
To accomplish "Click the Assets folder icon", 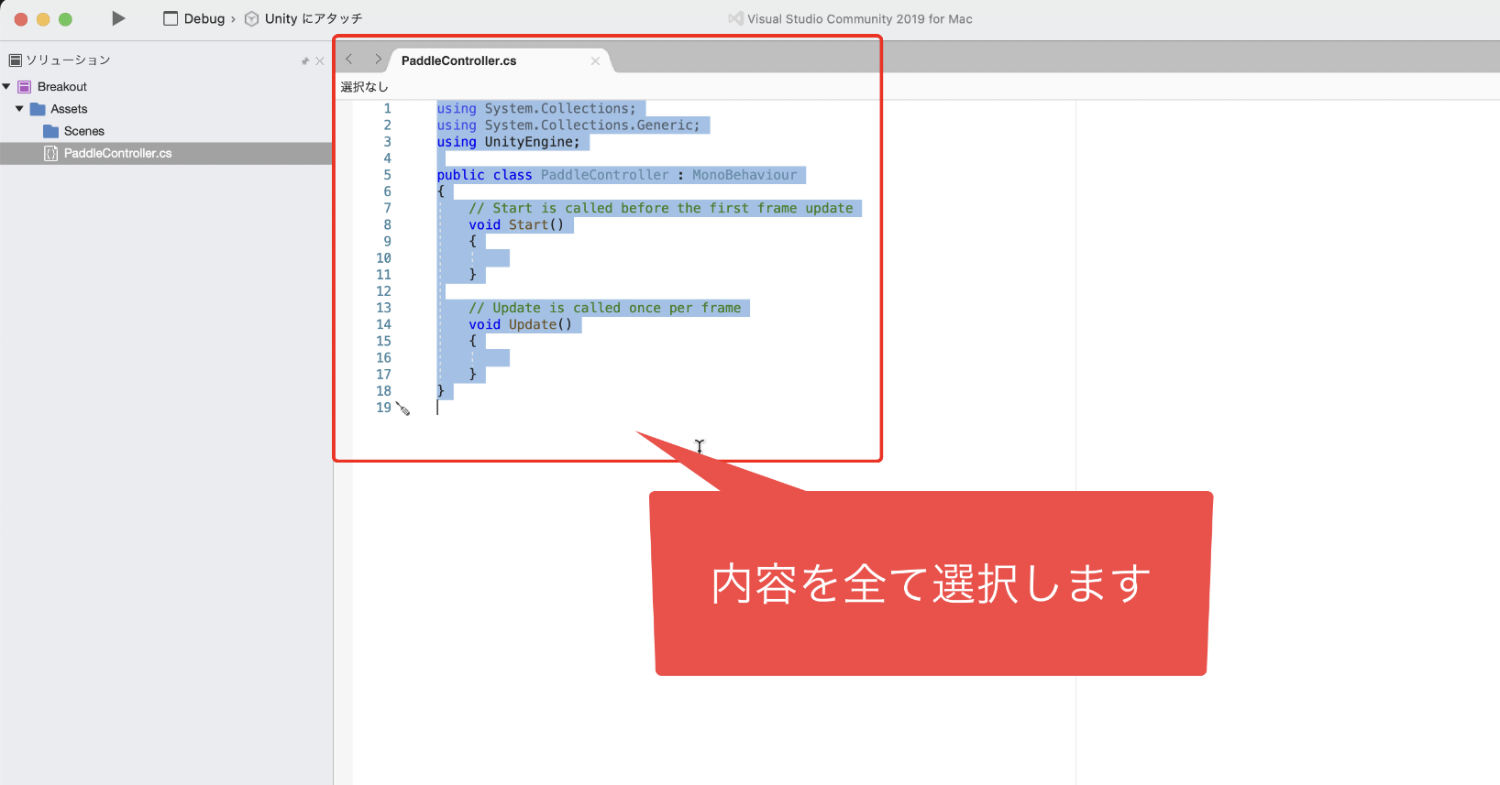I will [38, 109].
